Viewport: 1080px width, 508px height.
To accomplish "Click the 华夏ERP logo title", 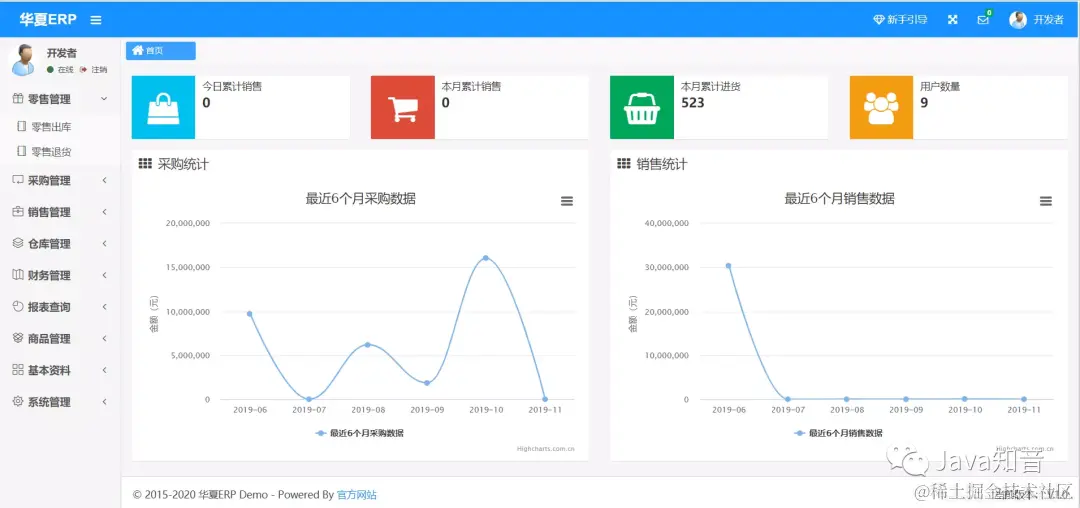I will 48,20.
